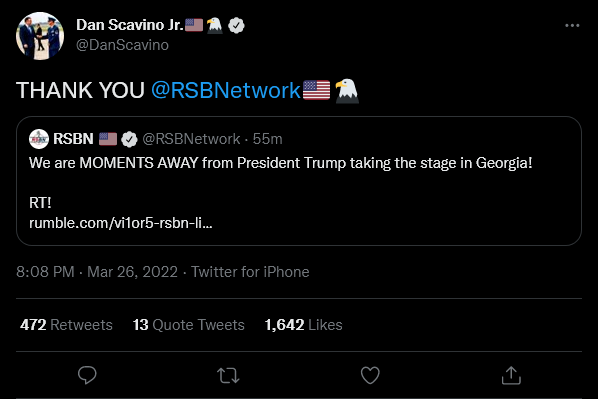Click the Twitter for iPhone source label

click(250, 272)
